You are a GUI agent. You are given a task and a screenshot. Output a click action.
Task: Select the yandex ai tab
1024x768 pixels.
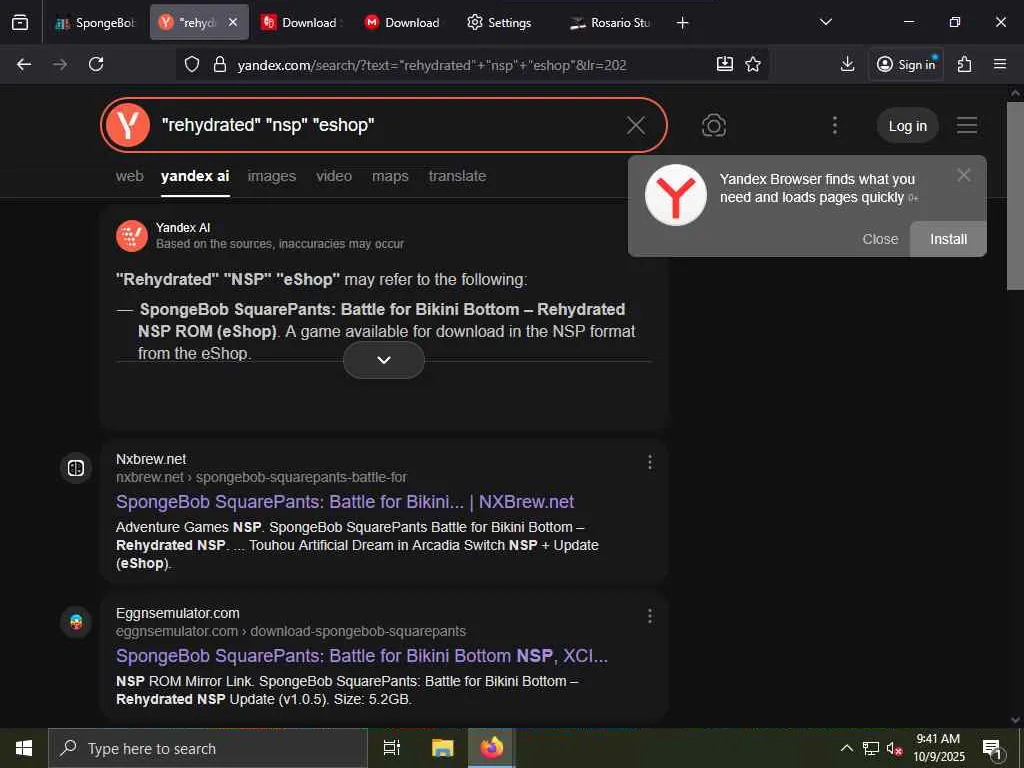(195, 176)
